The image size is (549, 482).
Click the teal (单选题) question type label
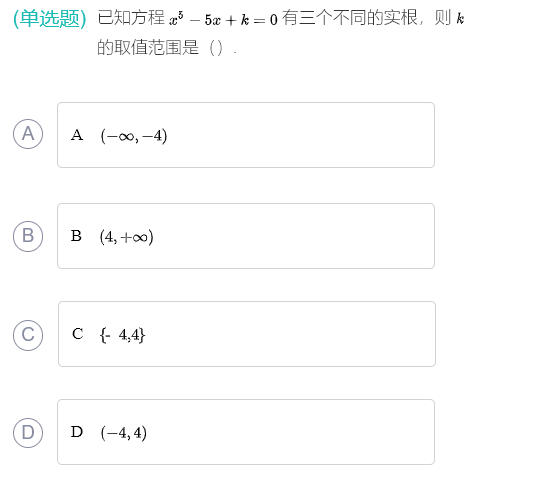click(x=50, y=18)
